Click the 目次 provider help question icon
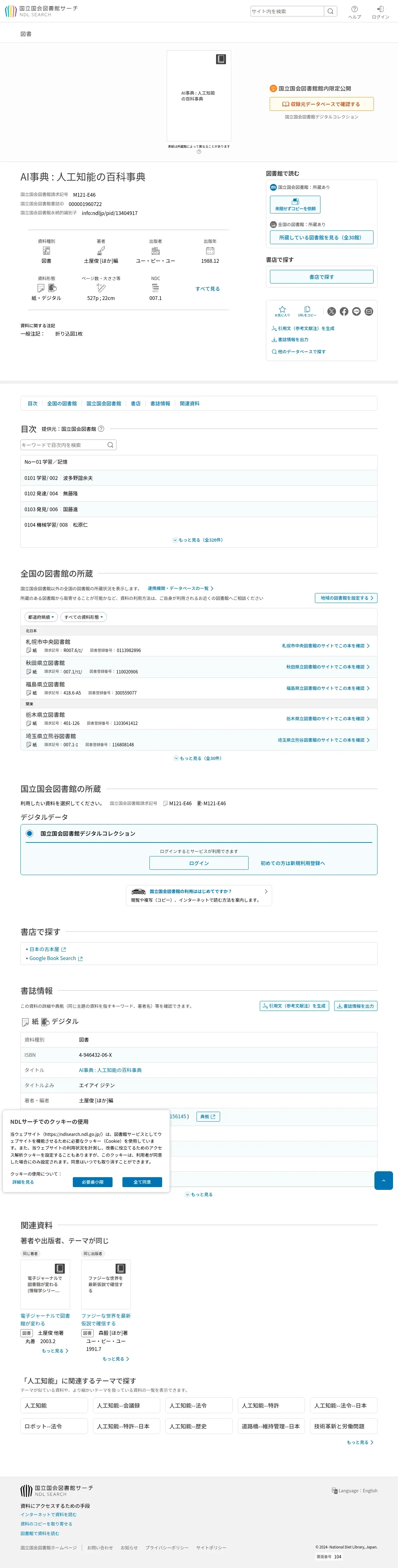398x1568 pixels. click(x=101, y=428)
